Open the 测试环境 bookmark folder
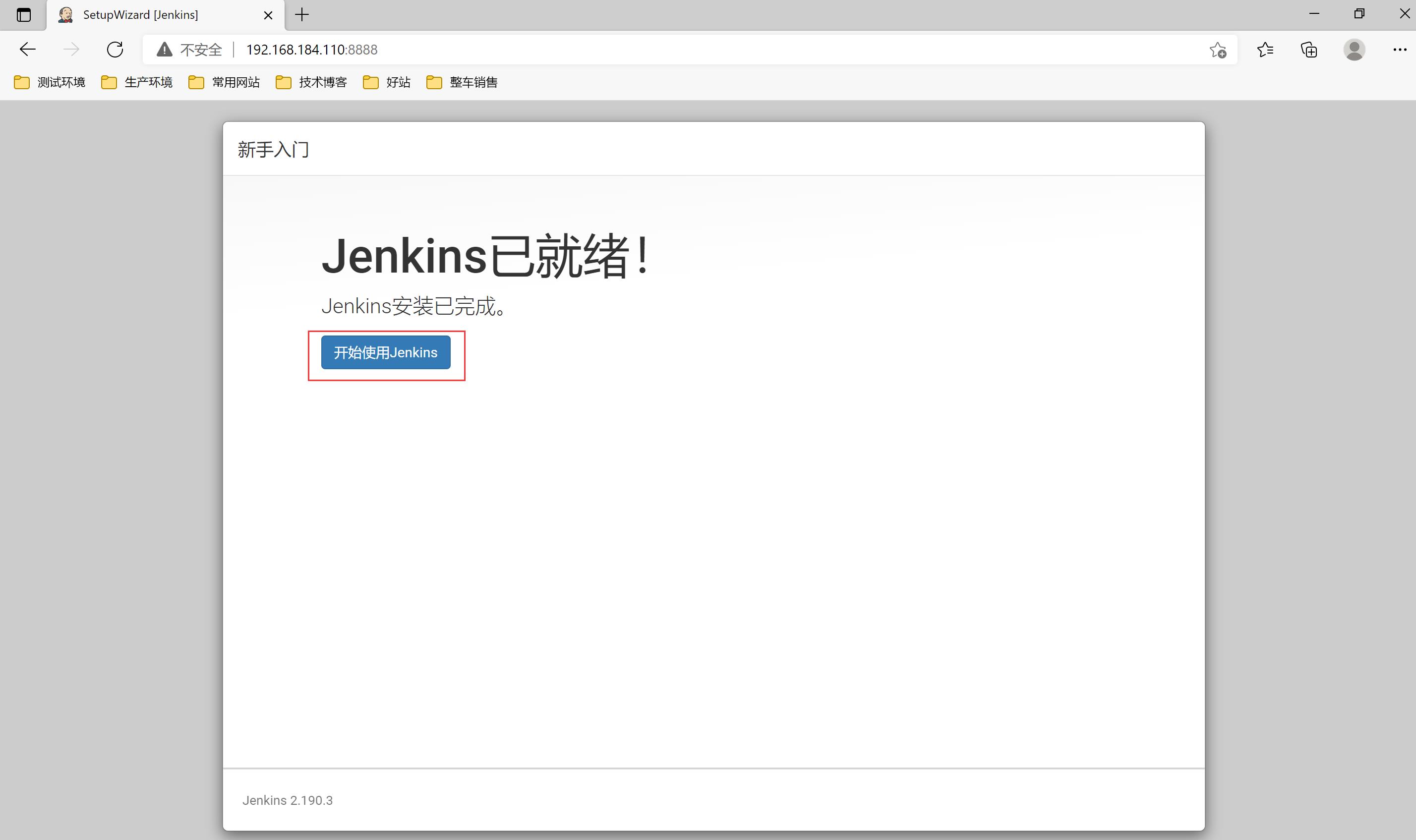The height and width of the screenshot is (840, 1416). pyautogui.click(x=50, y=82)
